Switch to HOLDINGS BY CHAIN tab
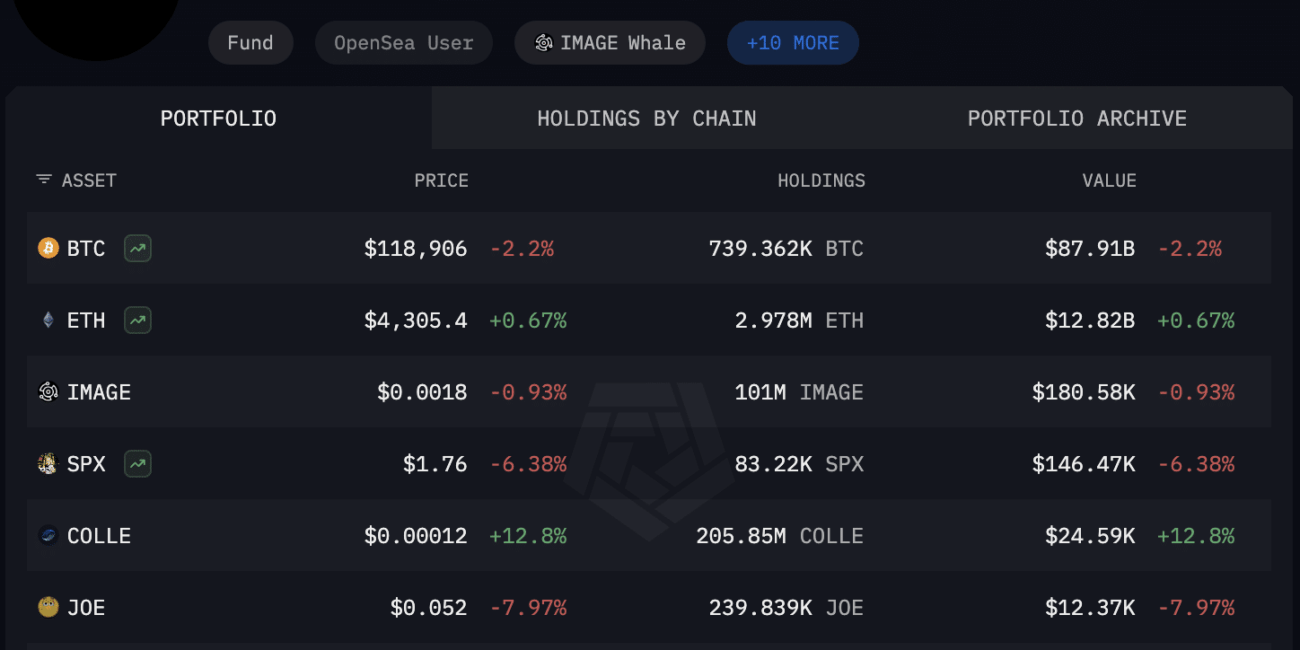1300x650 pixels. (x=647, y=118)
